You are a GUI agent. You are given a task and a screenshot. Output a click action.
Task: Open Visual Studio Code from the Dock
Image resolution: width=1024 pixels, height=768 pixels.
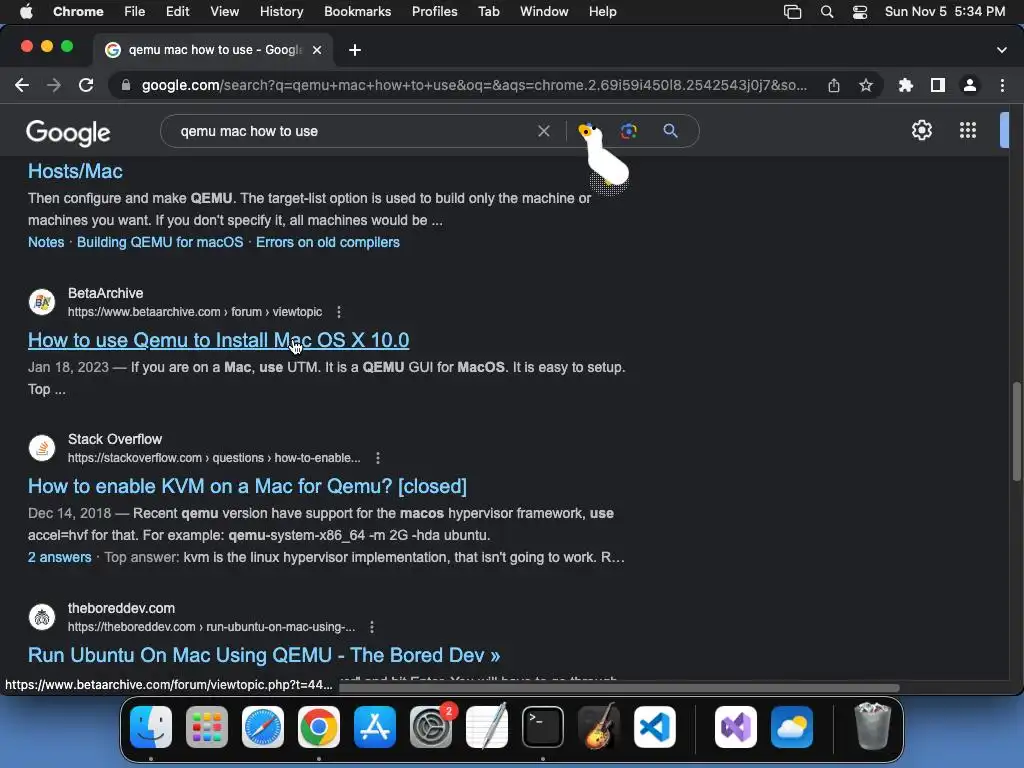655,727
